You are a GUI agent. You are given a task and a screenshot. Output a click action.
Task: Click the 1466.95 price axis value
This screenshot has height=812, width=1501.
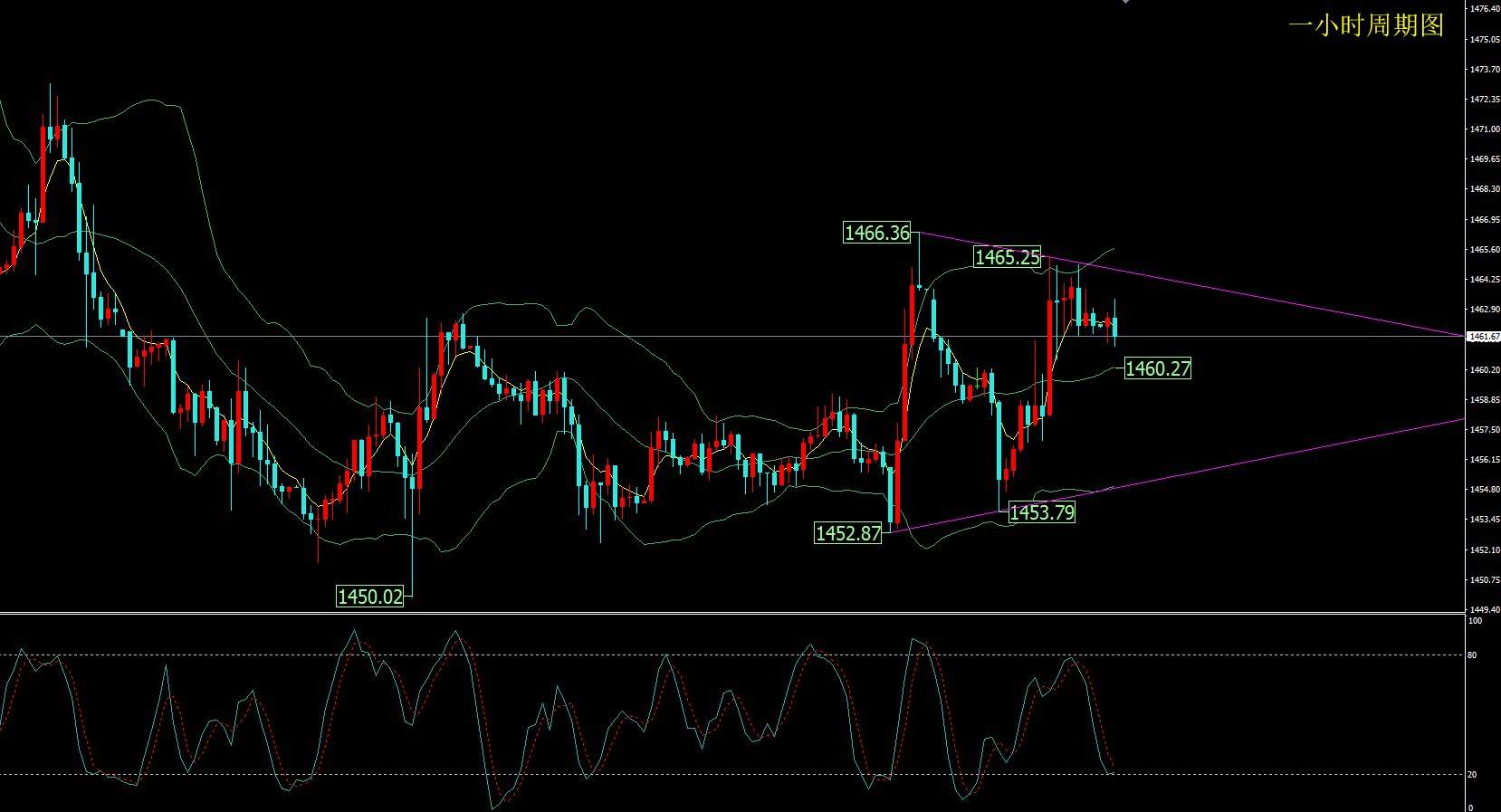(1485, 220)
